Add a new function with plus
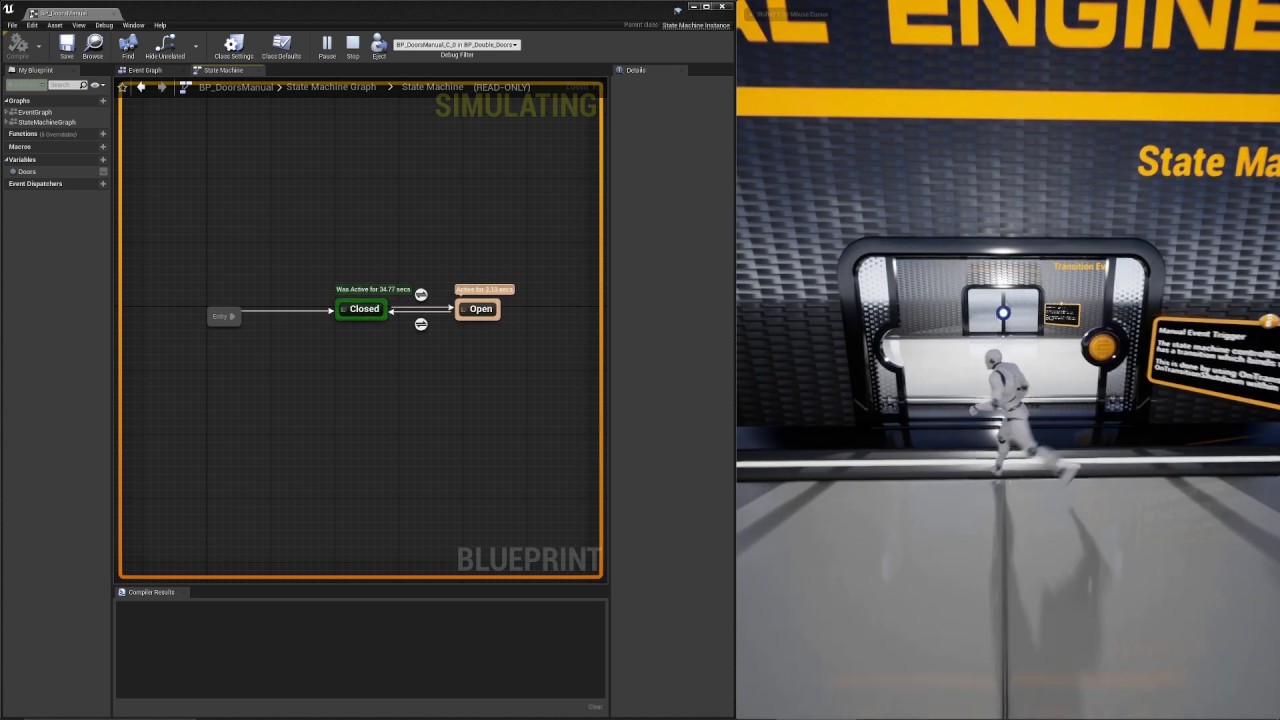The height and width of the screenshot is (720, 1280). (102, 134)
